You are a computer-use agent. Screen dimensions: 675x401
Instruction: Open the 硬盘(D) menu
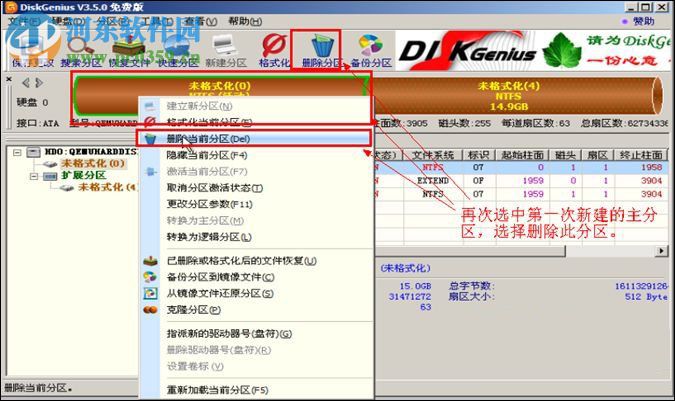68,21
